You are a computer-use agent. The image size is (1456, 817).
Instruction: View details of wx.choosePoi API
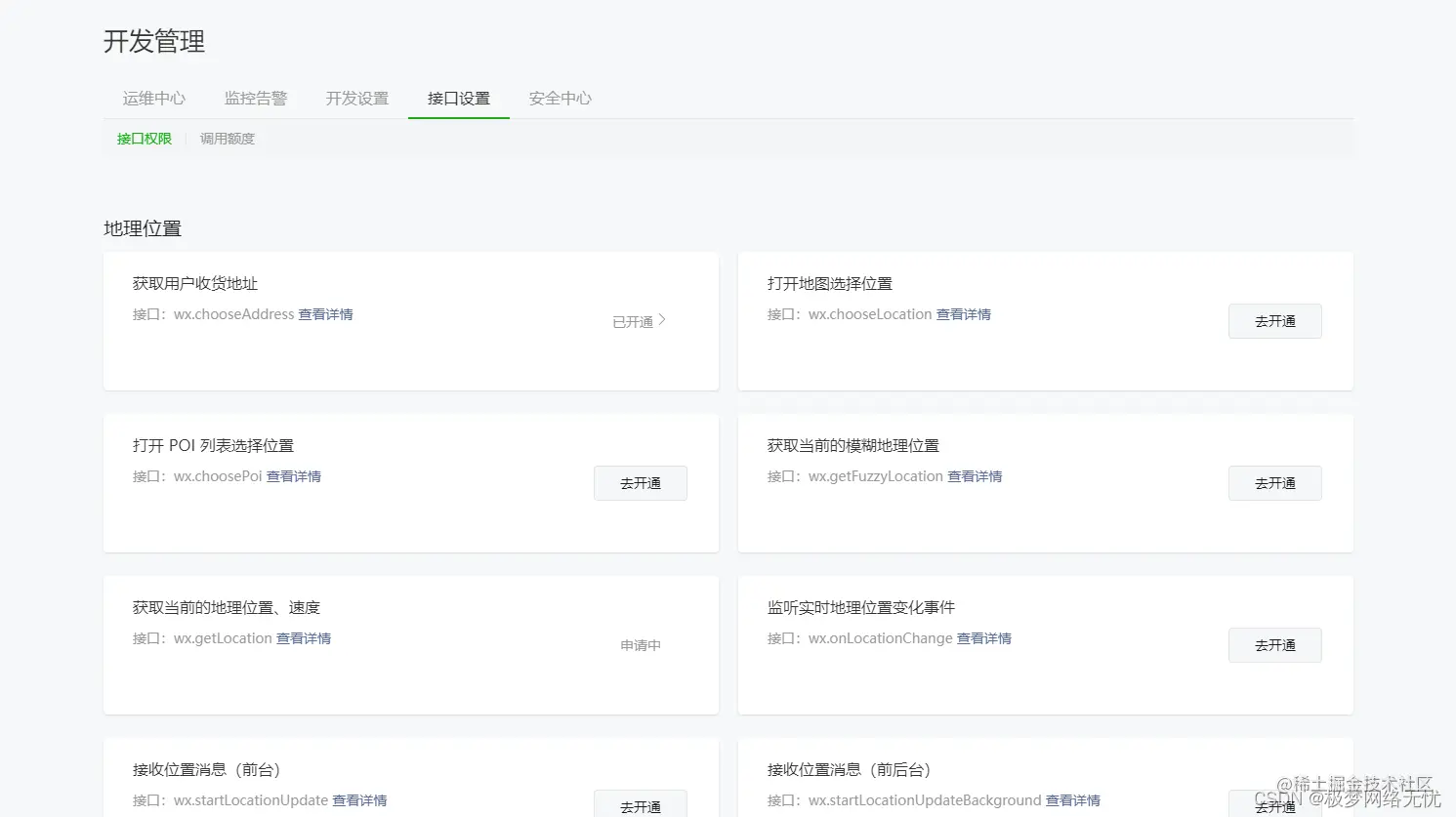pos(294,475)
